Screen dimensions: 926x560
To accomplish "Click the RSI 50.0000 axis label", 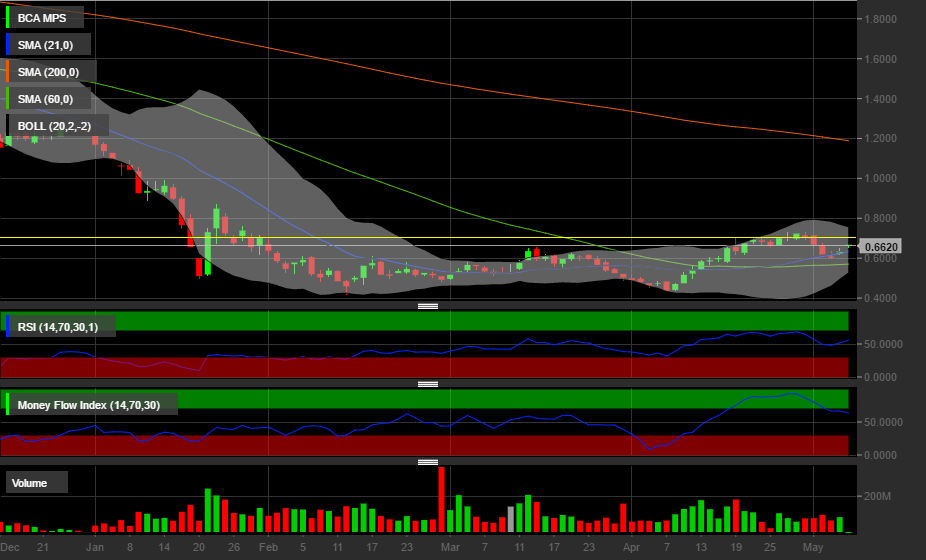I will tap(883, 344).
